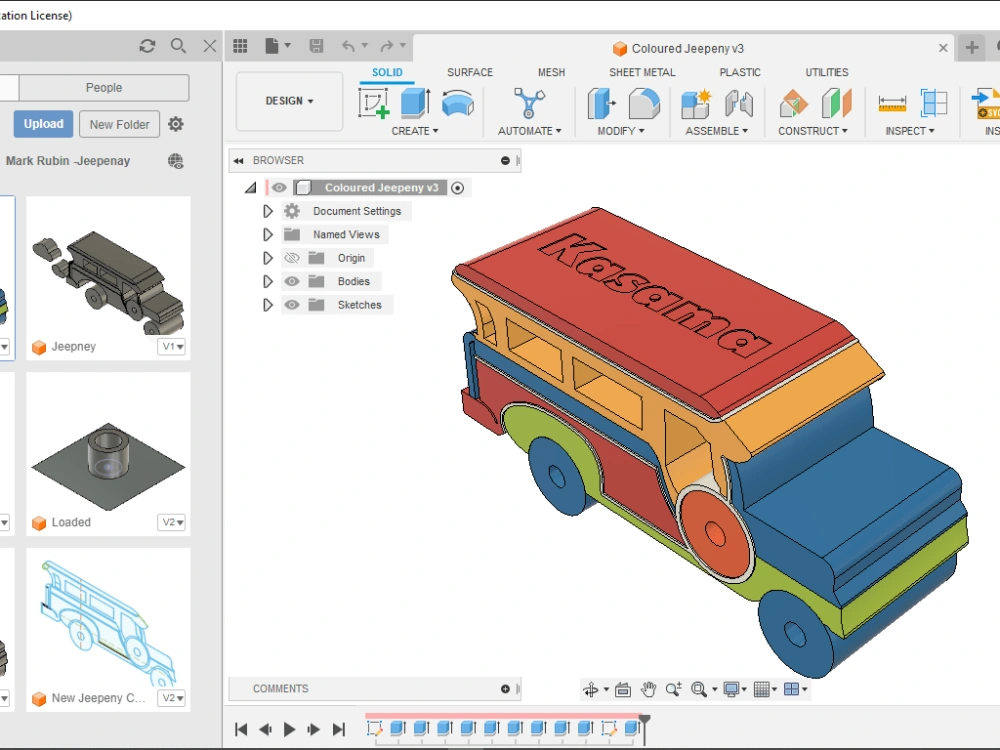Open the Loaded design thumbnail
1000x750 pixels.
tap(108, 454)
